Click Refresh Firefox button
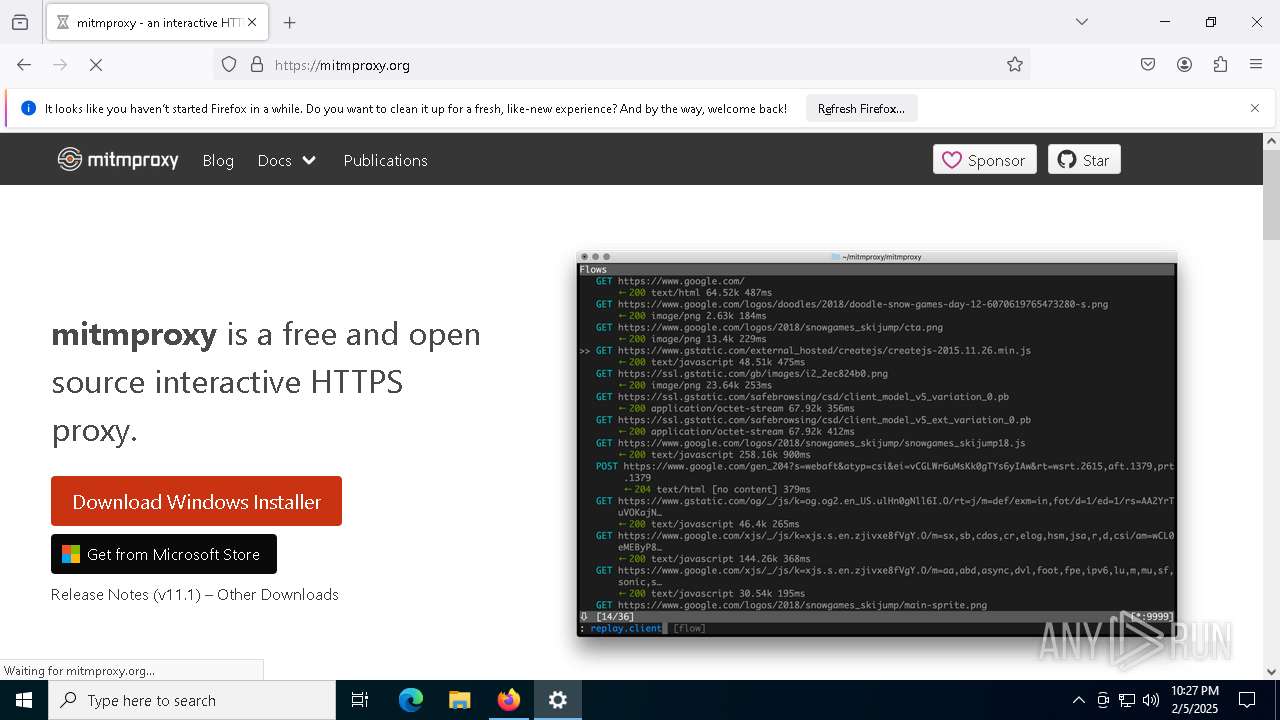This screenshot has width=1280, height=720. (x=861, y=109)
